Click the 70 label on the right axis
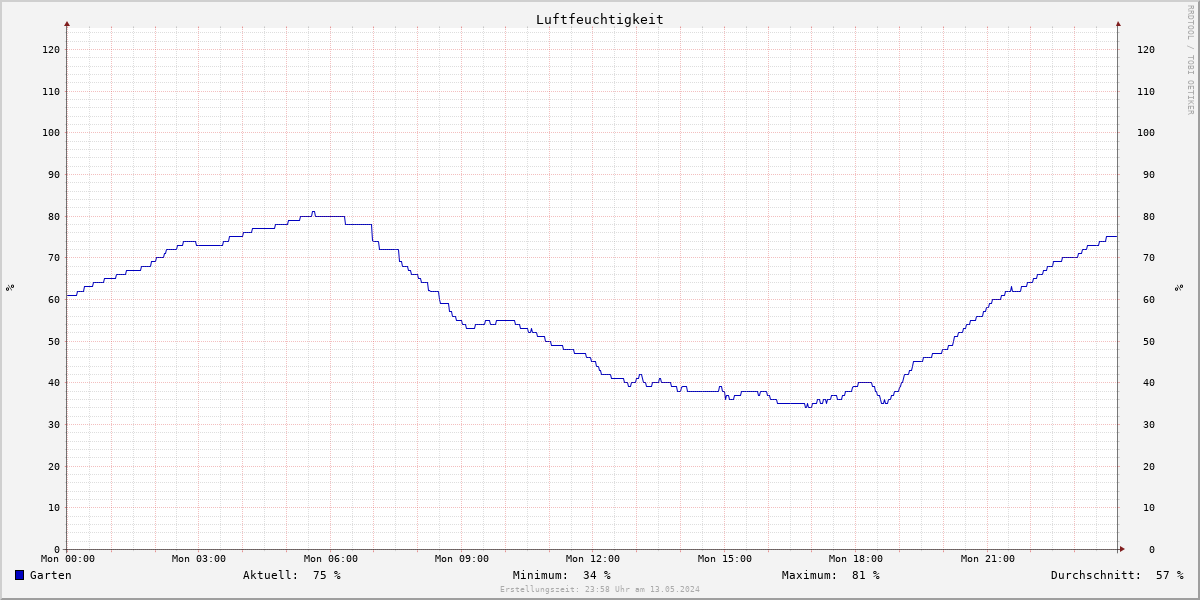The width and height of the screenshot is (1200, 600). tap(1149, 257)
